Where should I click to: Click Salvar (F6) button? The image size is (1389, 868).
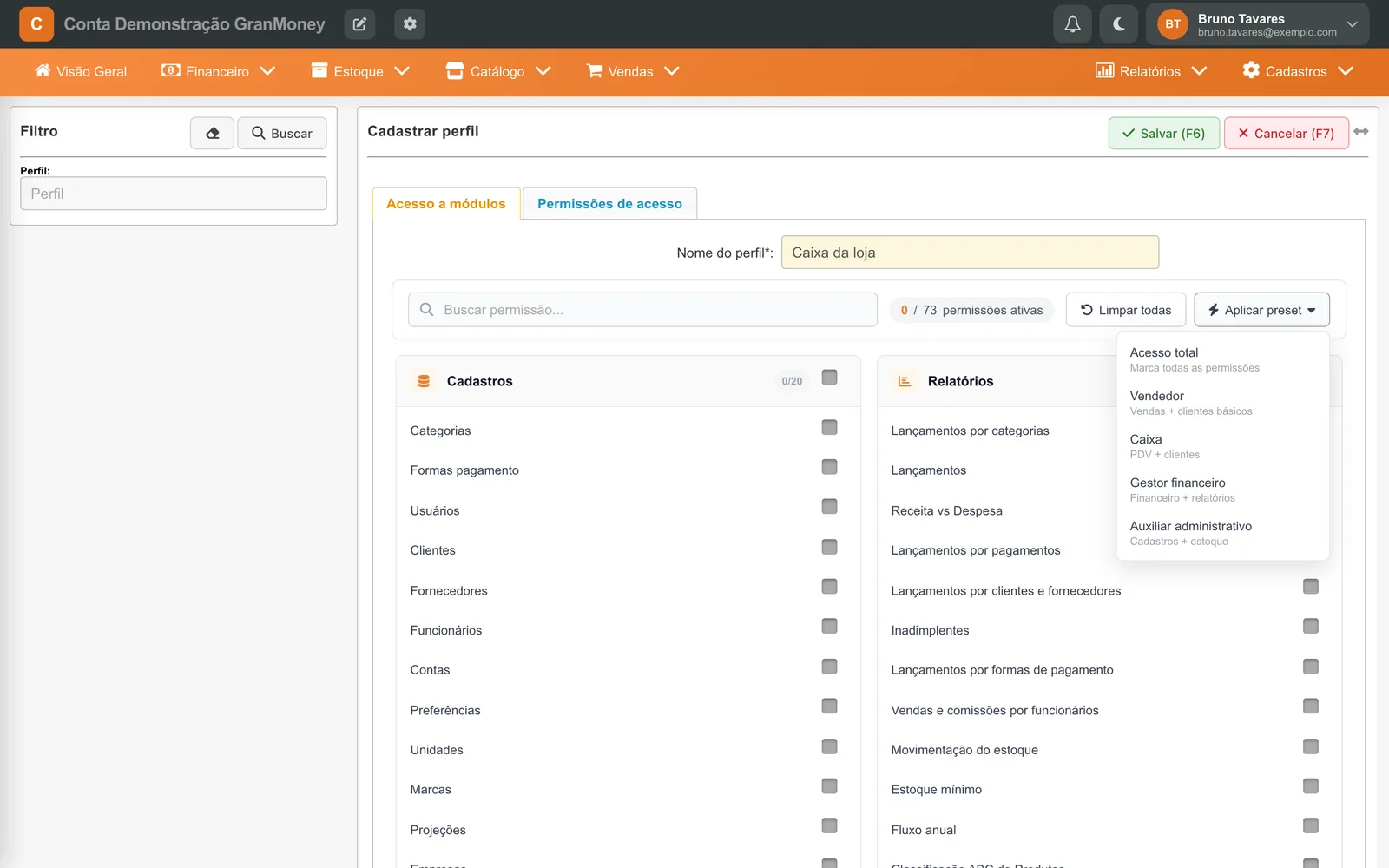click(x=1163, y=134)
